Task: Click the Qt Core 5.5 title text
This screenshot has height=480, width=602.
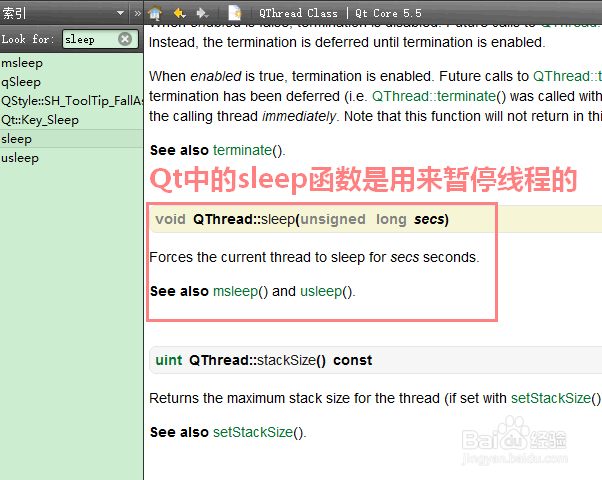Action: click(388, 13)
